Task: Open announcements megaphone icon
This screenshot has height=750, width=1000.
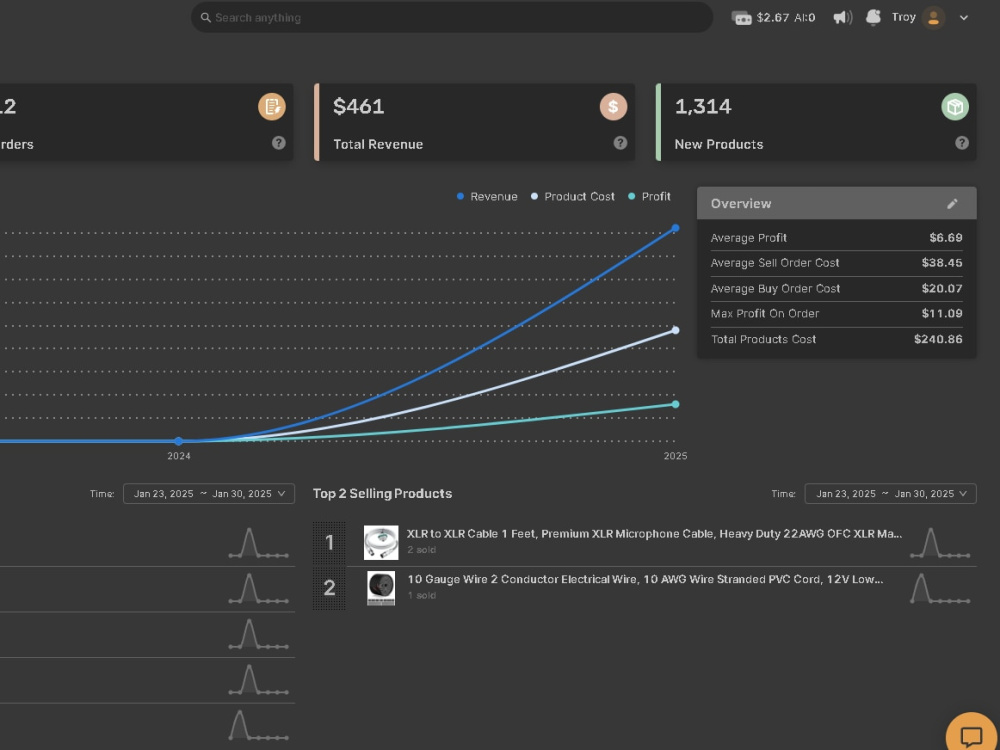Action: 842,17
